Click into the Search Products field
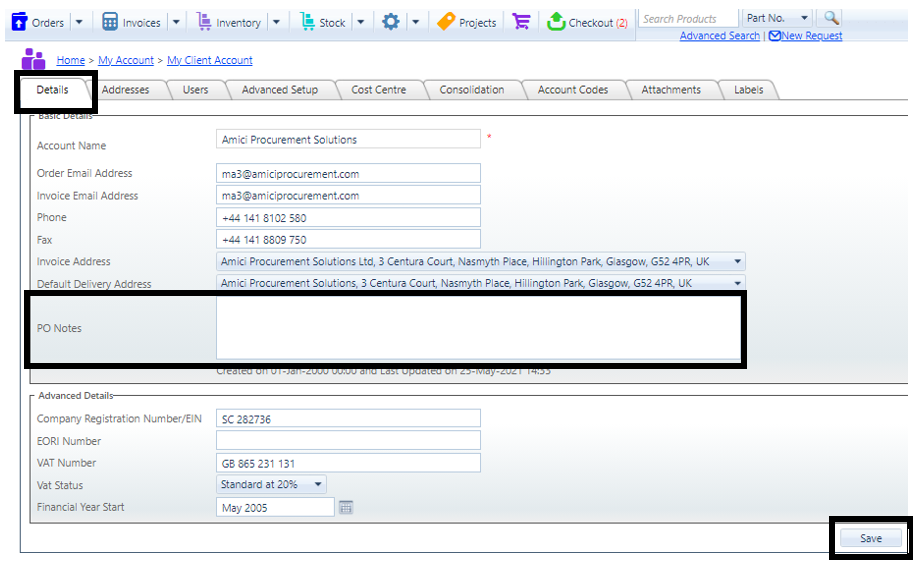 688,19
